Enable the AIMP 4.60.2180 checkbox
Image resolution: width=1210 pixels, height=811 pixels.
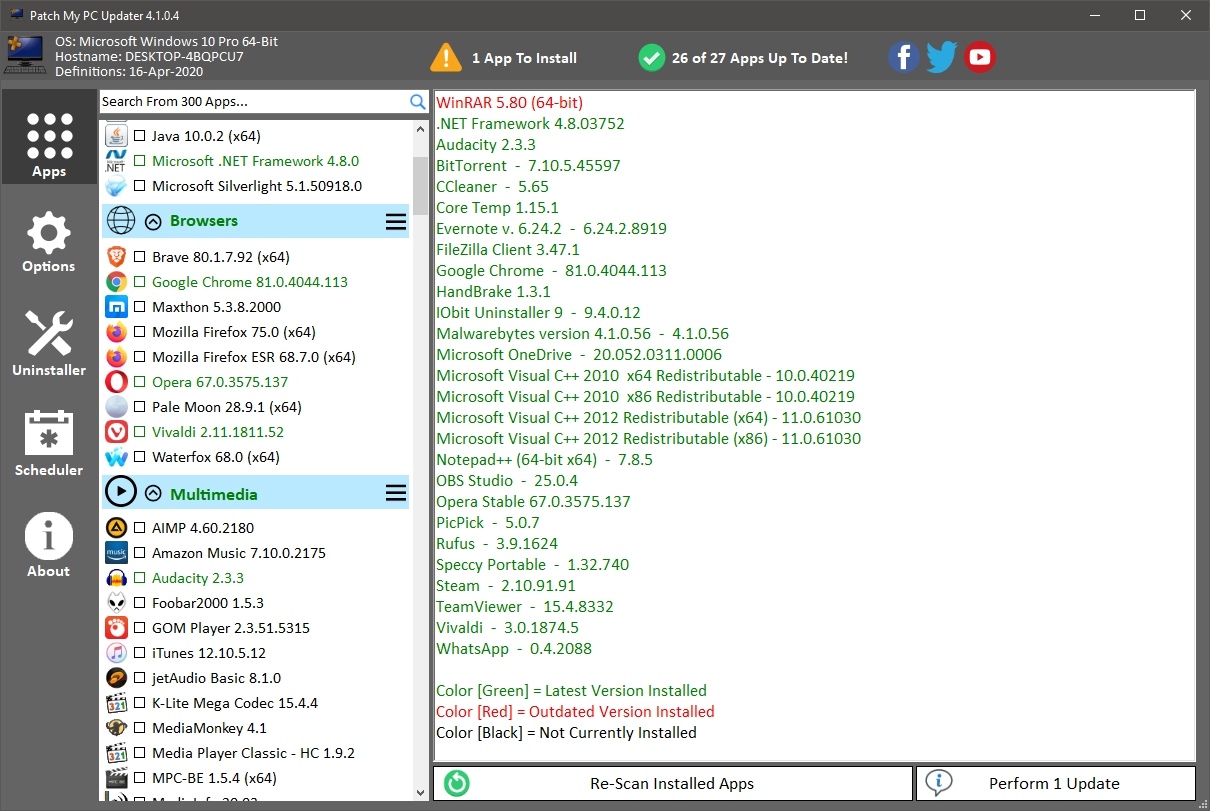pos(140,528)
